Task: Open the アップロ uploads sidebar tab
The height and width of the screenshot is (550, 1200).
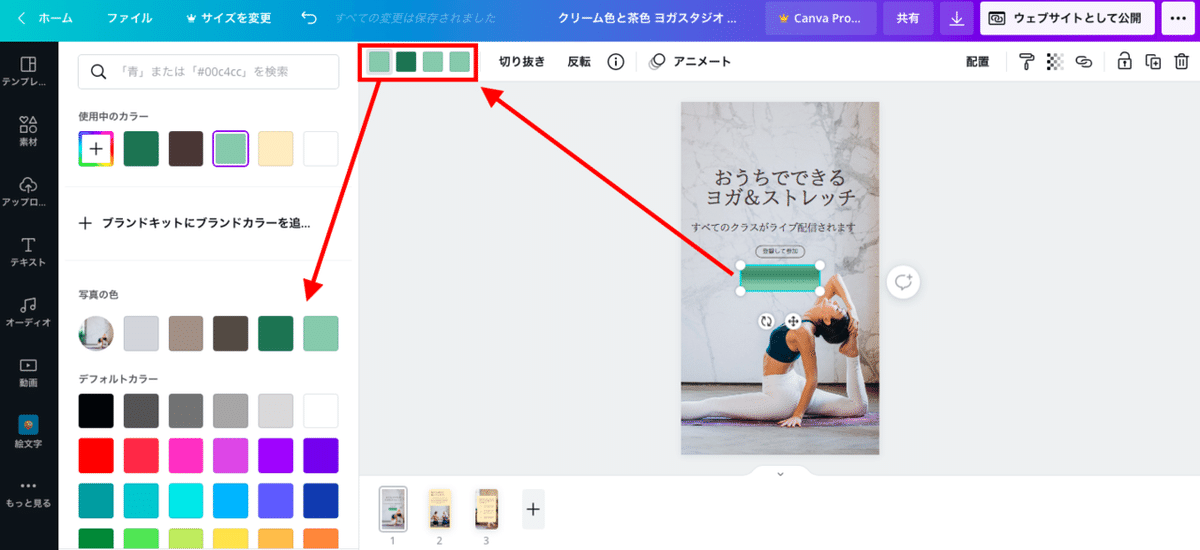Action: tap(28, 193)
